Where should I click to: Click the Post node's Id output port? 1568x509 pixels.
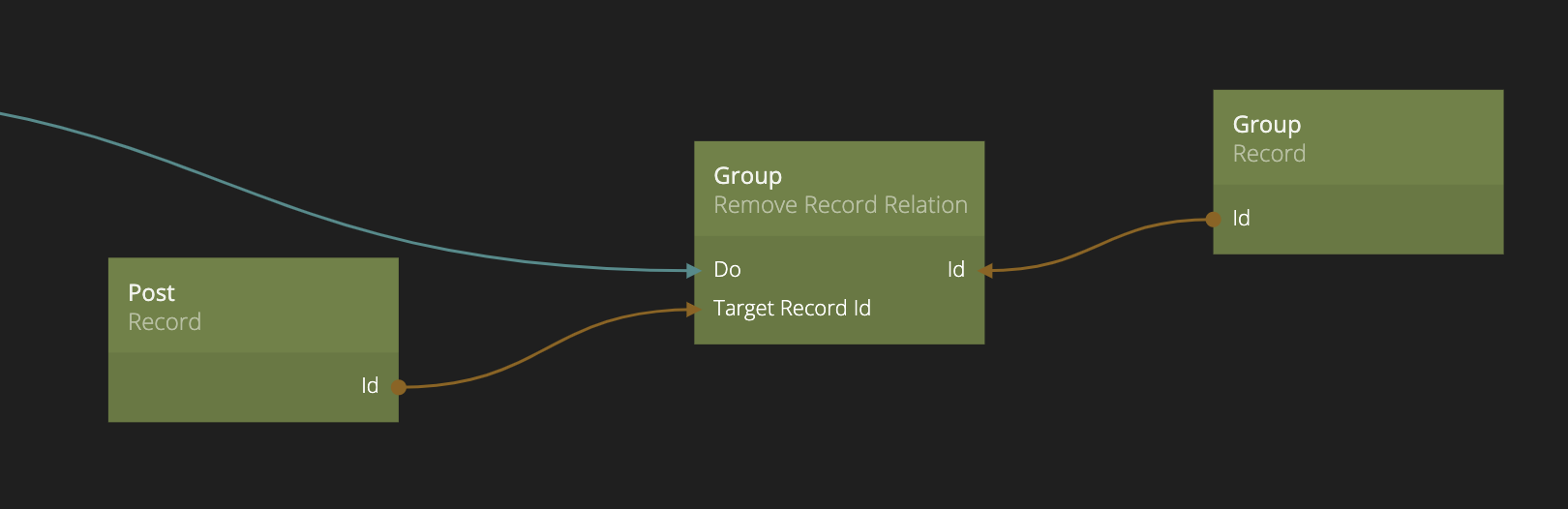[398, 387]
